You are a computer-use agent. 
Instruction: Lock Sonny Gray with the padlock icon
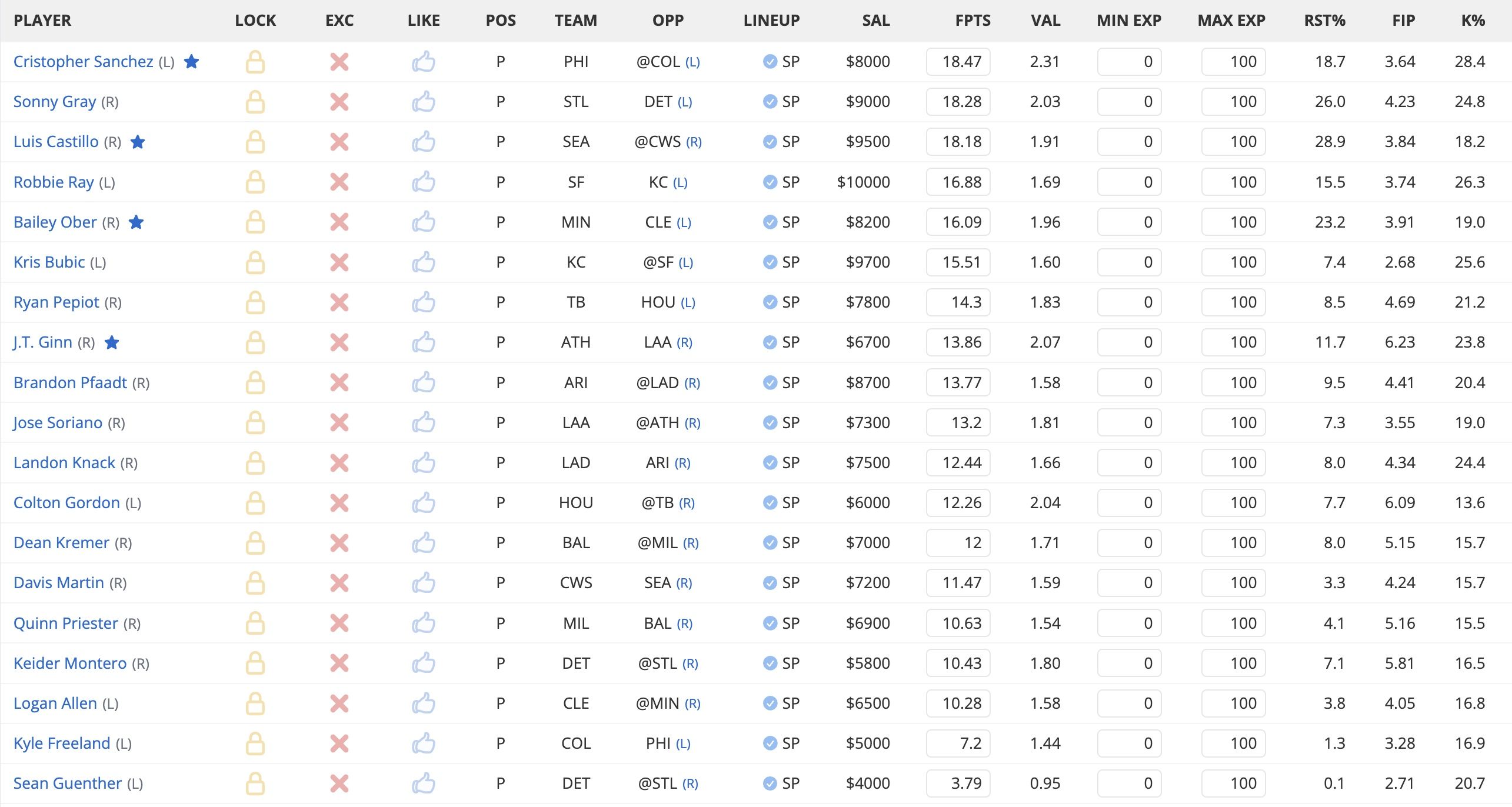pyautogui.click(x=255, y=102)
